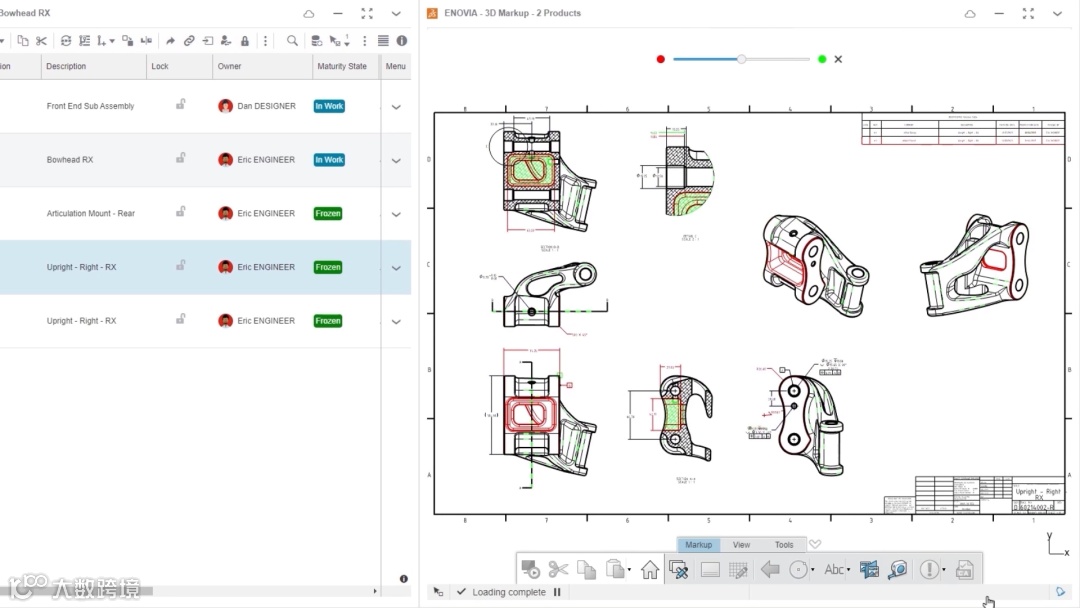Viewport: 1080px width, 608px height.
Task: Toggle lock for highlighted Upright - Right - RX row
Action: click(x=180, y=266)
